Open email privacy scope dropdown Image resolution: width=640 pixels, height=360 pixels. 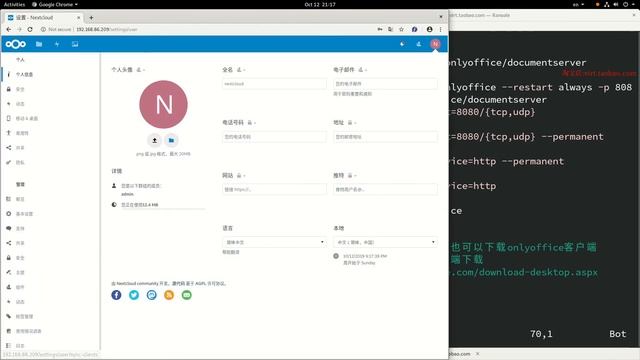[x=362, y=70]
